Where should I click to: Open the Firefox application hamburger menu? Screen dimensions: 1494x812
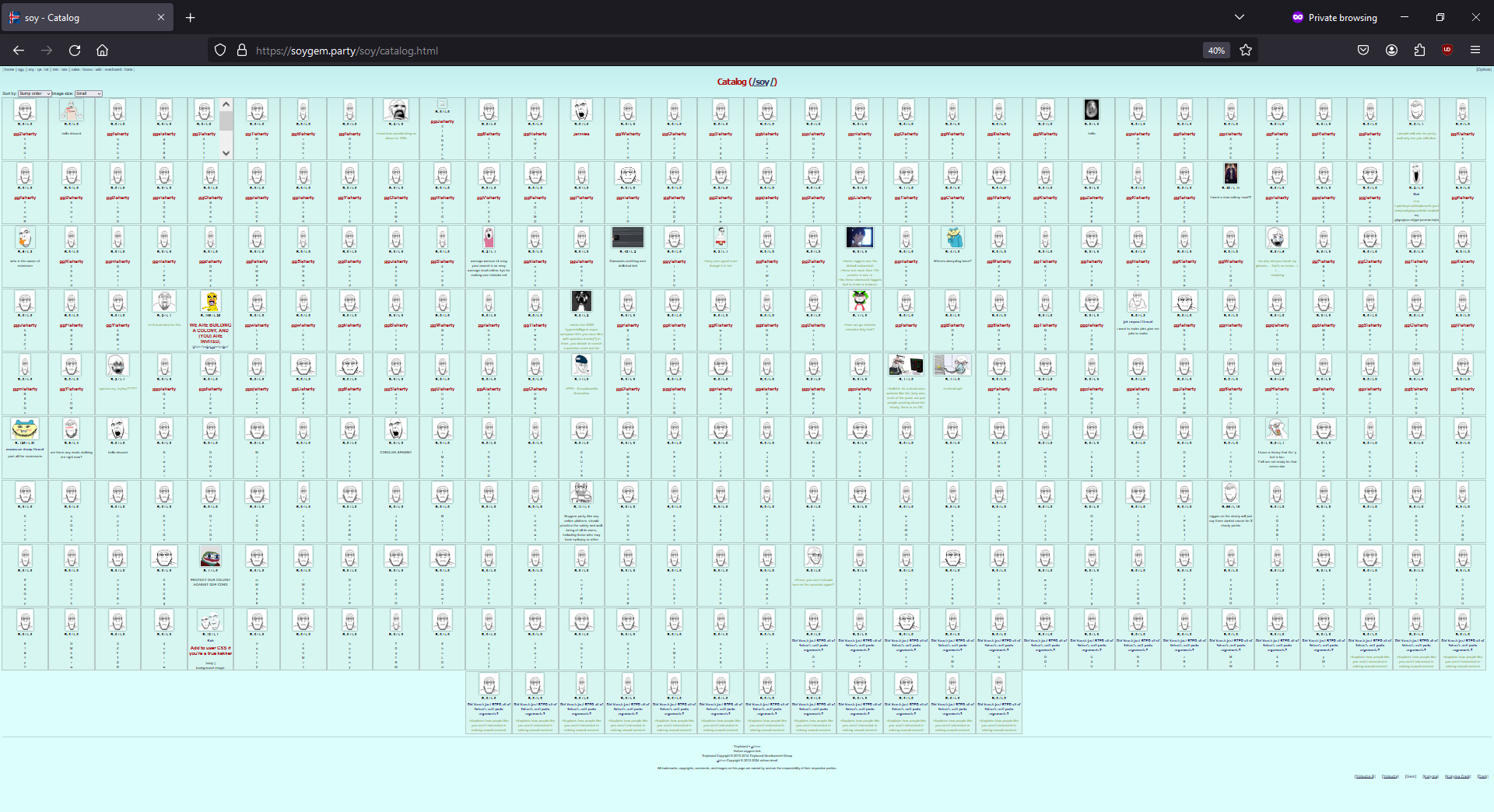pos(1475,51)
